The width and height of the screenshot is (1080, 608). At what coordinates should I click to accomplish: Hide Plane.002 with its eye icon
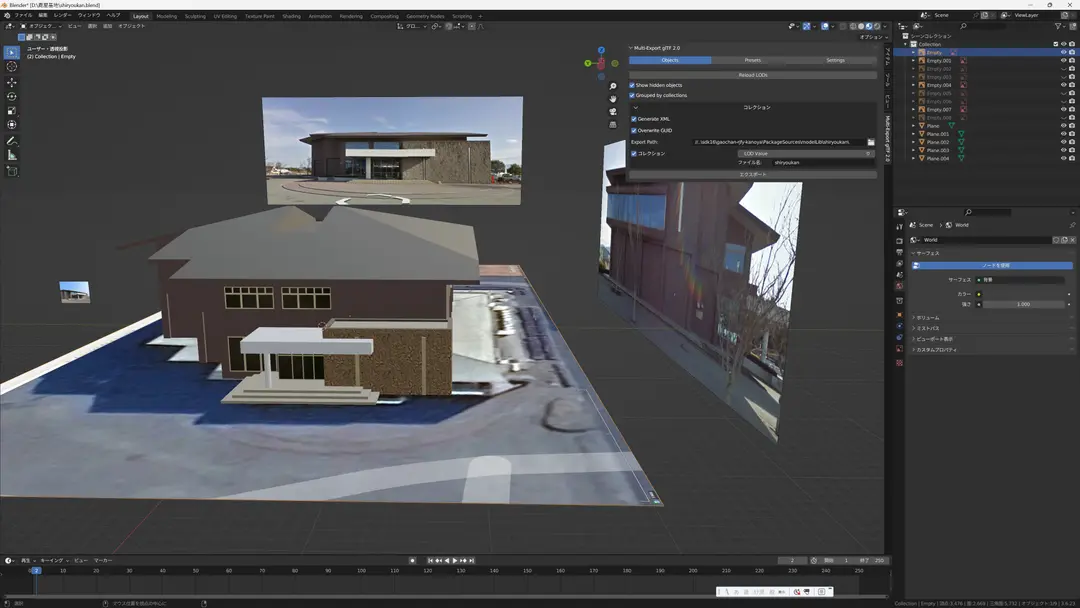coord(1063,142)
